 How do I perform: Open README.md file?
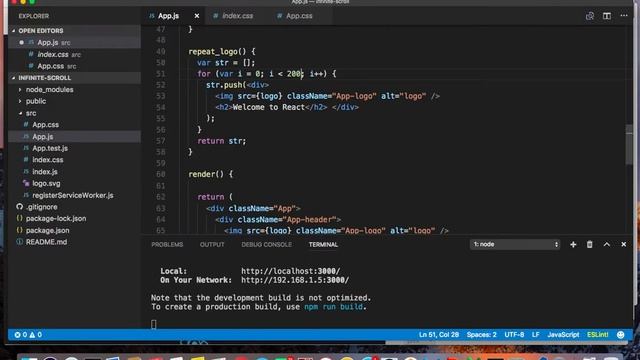[74, 242]
